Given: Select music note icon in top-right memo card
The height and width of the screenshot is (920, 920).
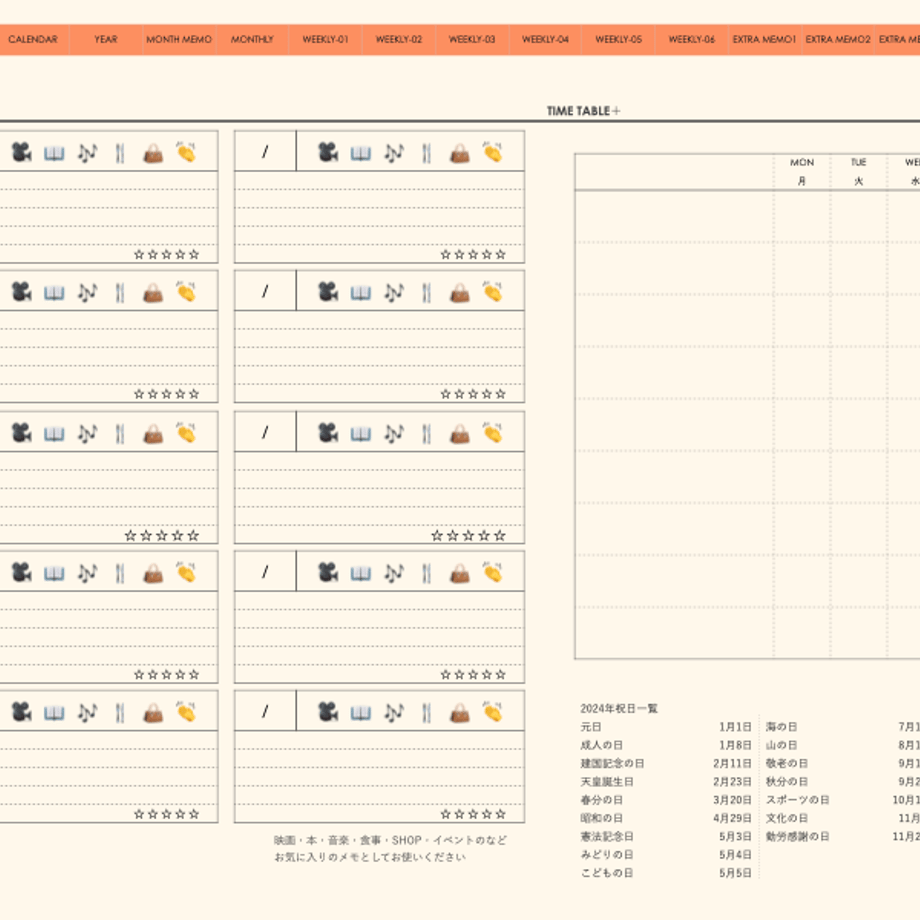Looking at the screenshot, I should [x=394, y=153].
